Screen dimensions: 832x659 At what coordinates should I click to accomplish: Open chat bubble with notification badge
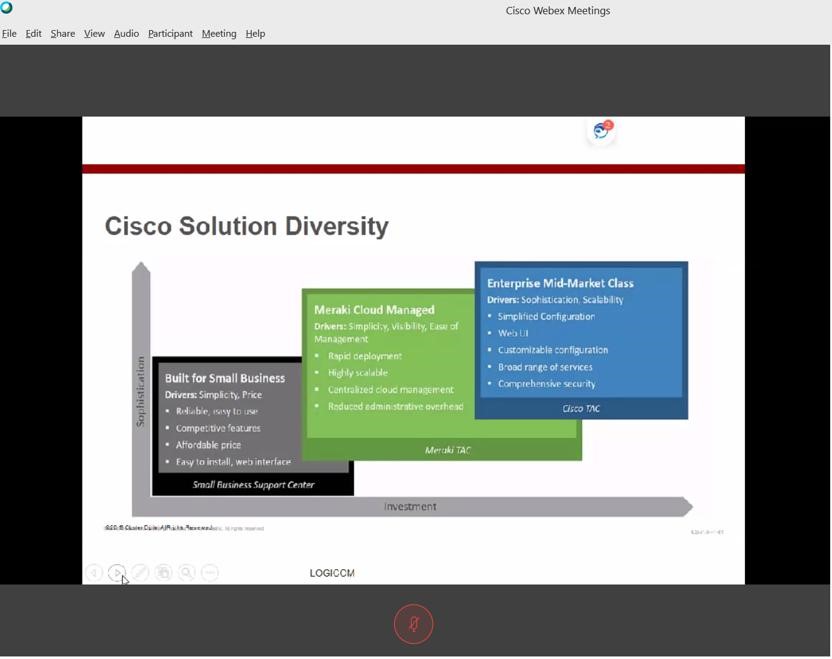[x=602, y=130]
